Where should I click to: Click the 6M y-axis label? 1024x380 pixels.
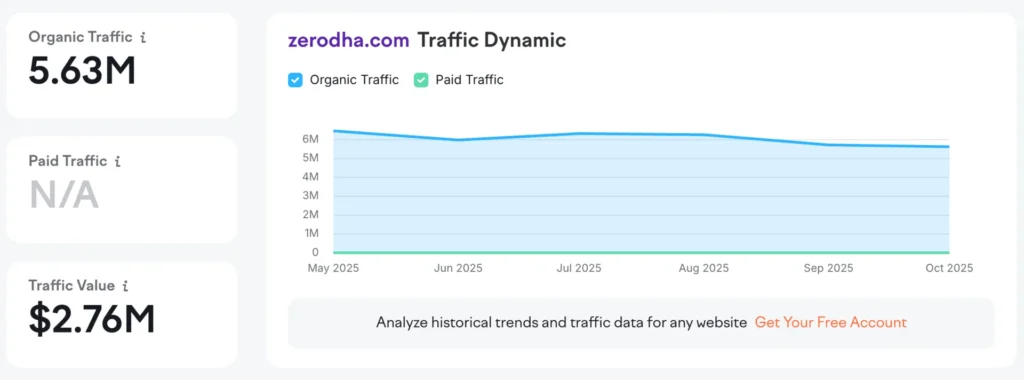pyautogui.click(x=311, y=139)
